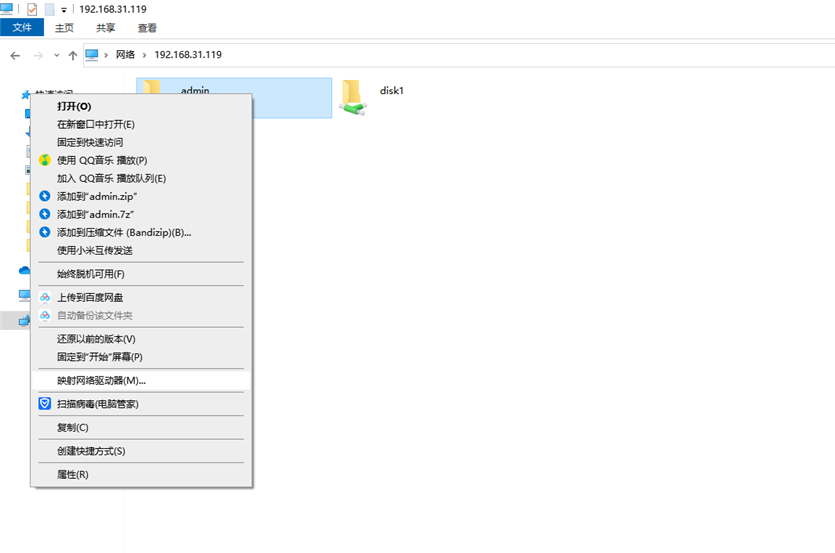835x553 pixels.
Task: Choose 属性(R) in the context menu
Action: 72,474
